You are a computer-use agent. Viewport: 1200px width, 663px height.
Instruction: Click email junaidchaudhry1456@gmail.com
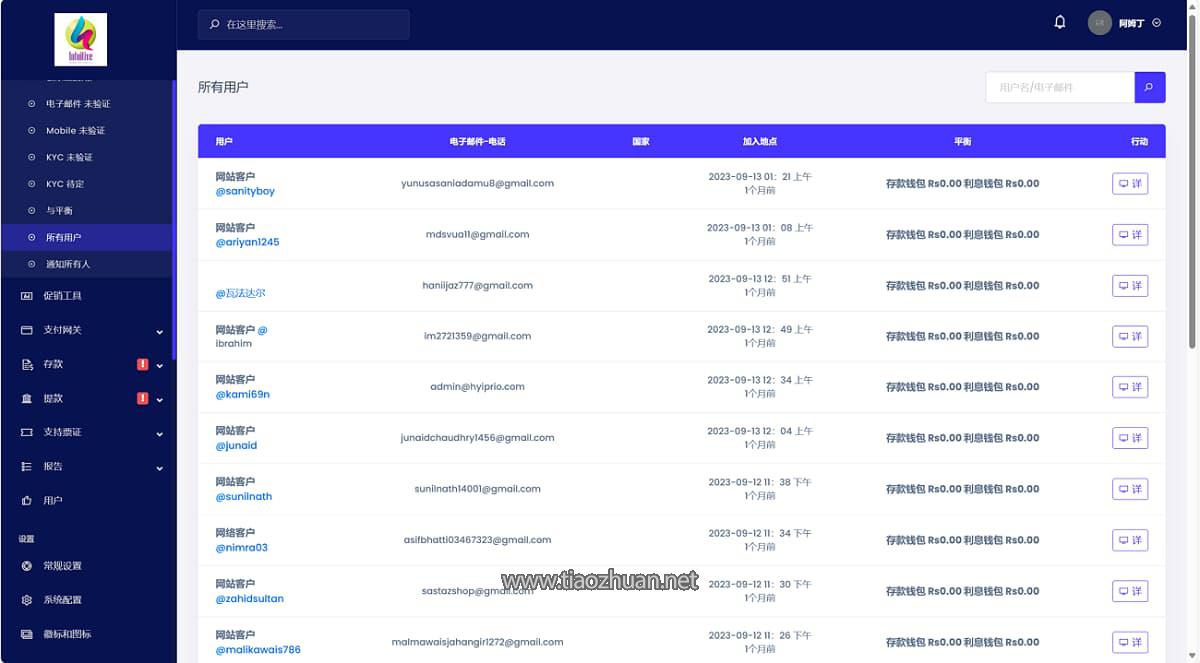pyautogui.click(x=477, y=438)
